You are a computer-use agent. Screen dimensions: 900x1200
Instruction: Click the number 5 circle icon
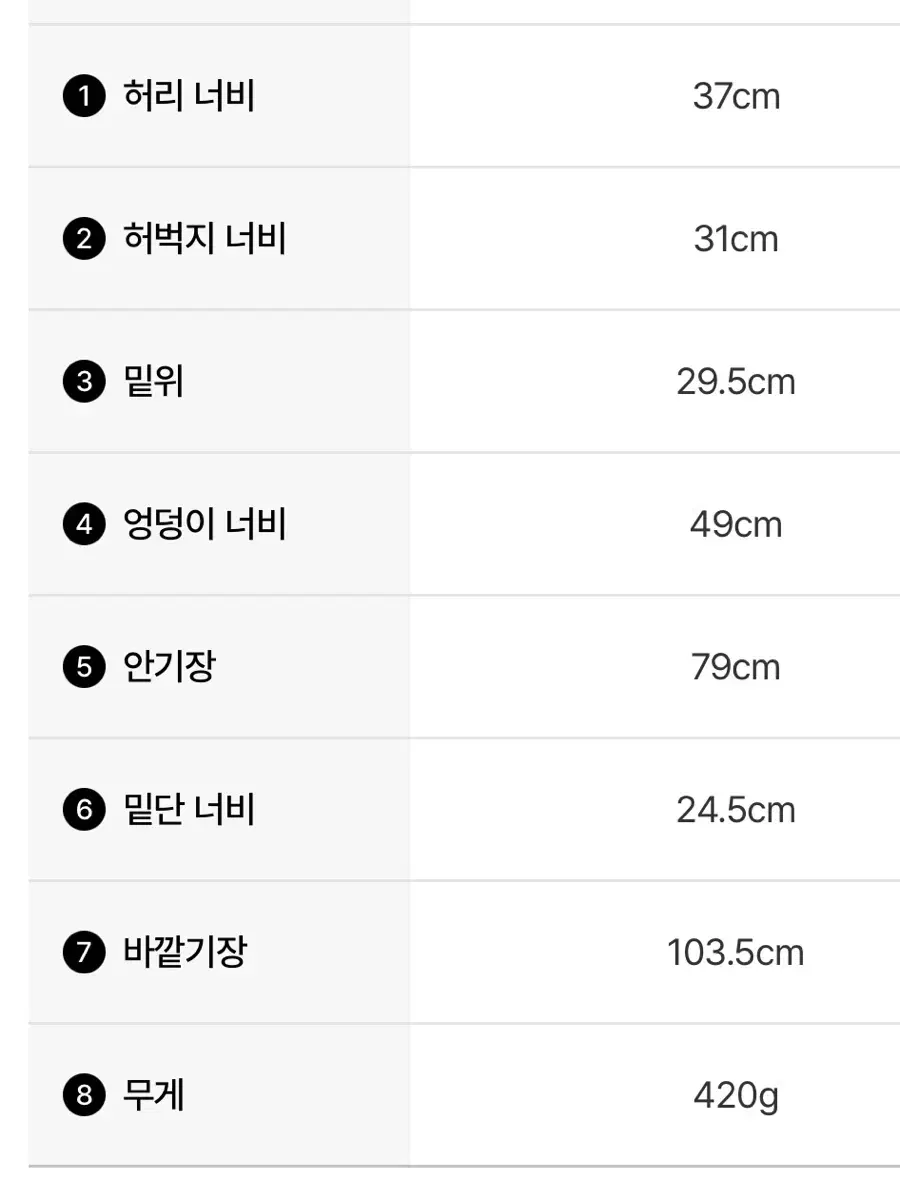tap(84, 668)
